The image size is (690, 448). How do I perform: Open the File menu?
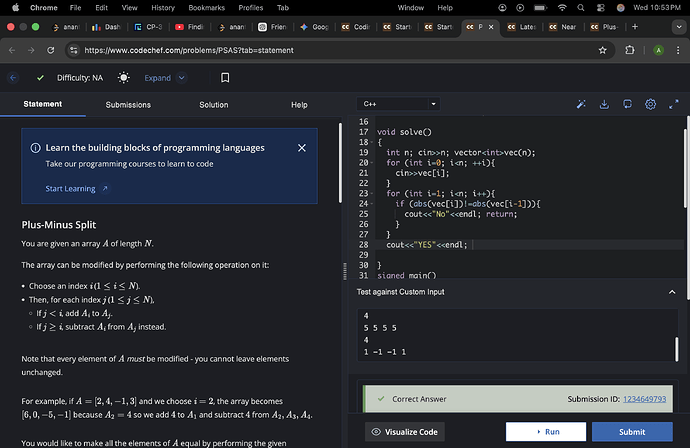75,7
